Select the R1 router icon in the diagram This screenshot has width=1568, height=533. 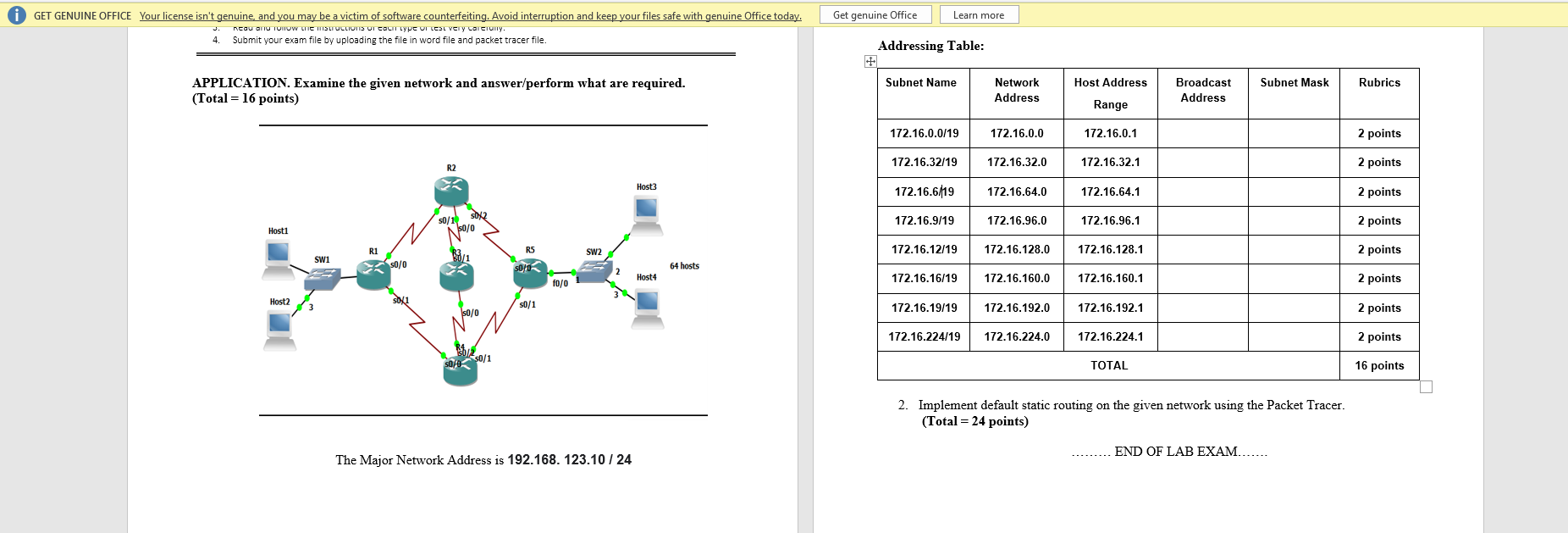click(x=373, y=274)
